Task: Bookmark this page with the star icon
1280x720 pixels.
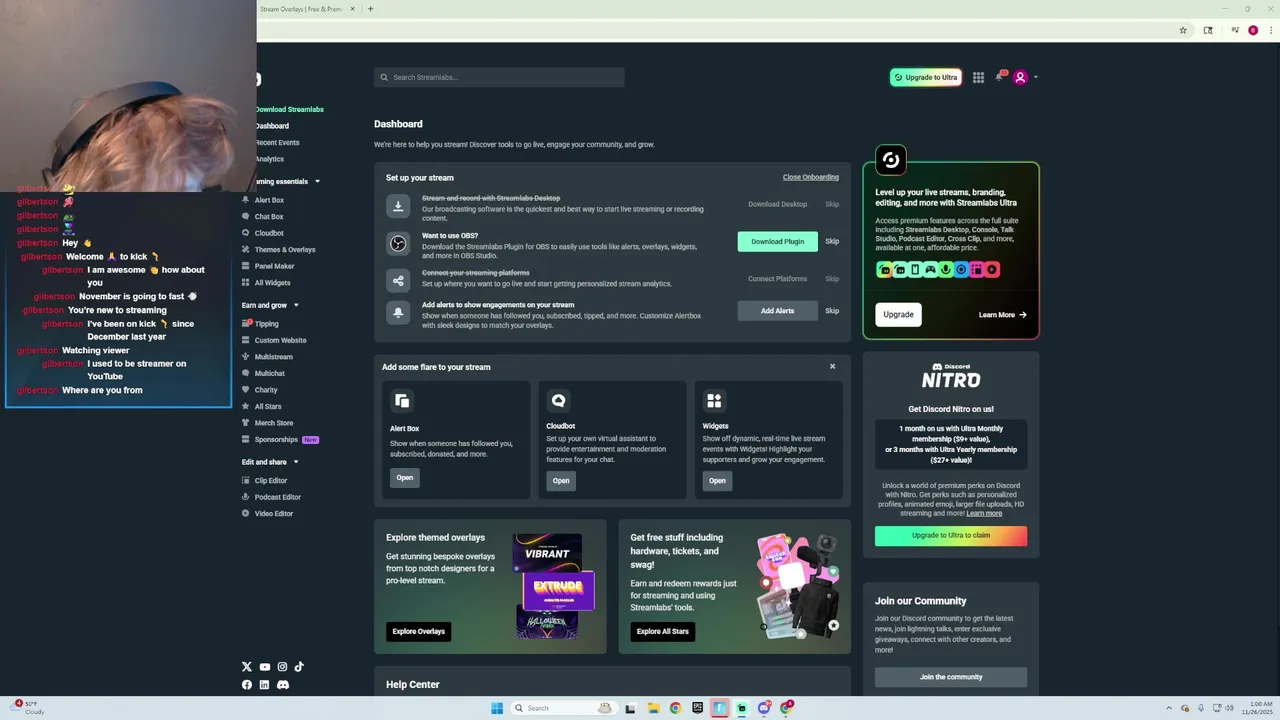Action: pyautogui.click(x=1183, y=31)
